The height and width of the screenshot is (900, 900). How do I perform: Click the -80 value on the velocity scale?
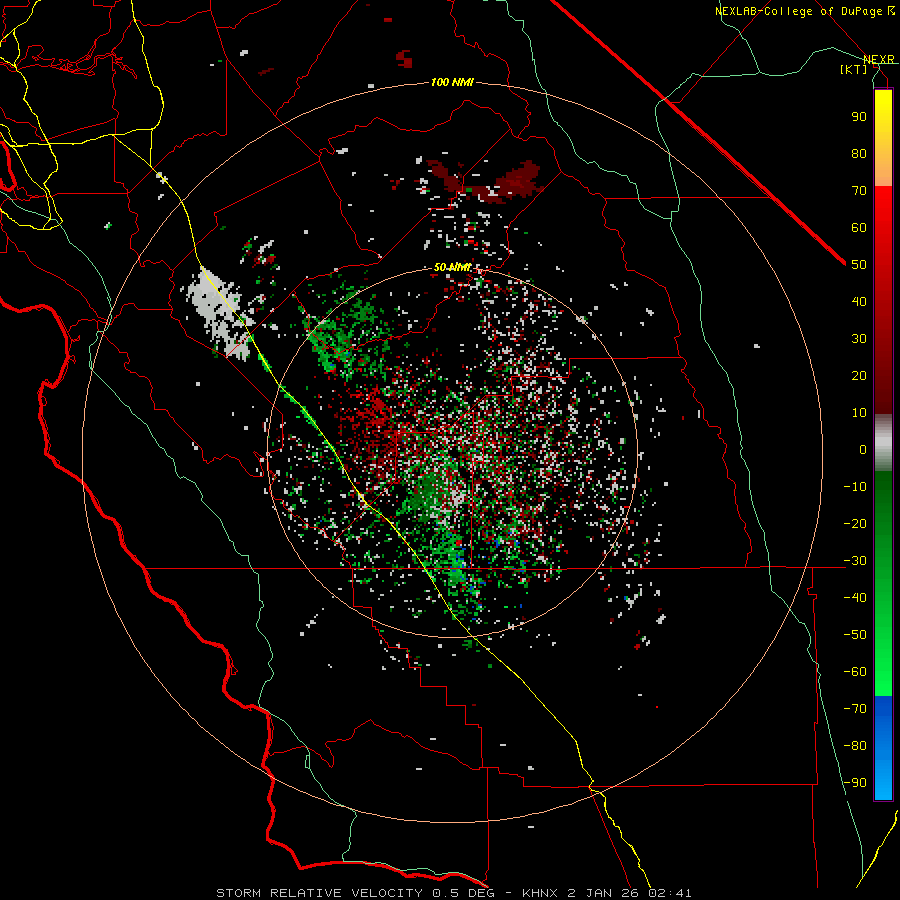pyautogui.click(x=855, y=746)
